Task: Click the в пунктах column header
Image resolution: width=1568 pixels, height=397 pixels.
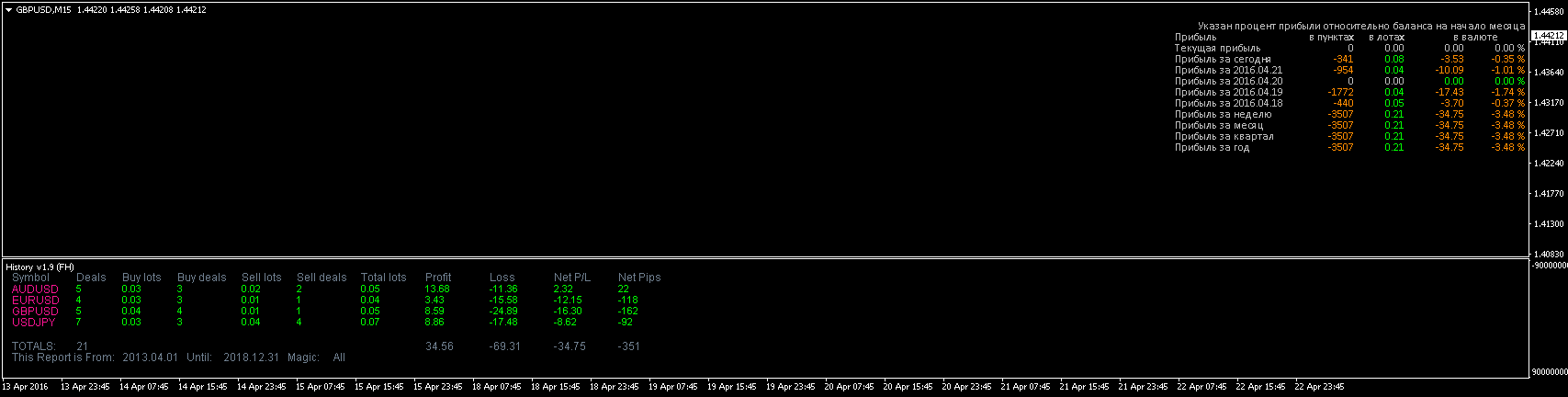Action: [x=1331, y=37]
